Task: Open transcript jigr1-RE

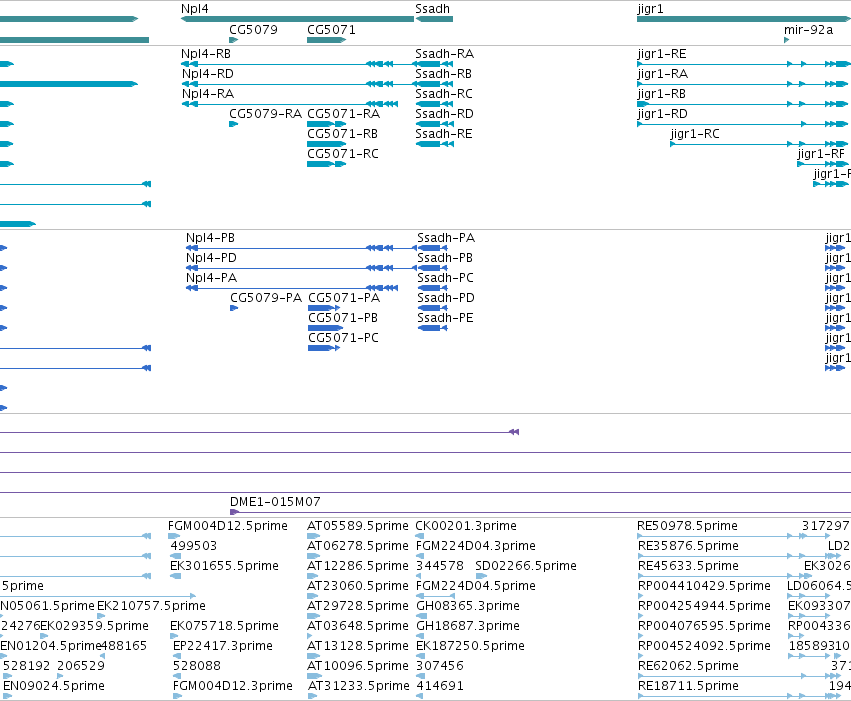Action: (x=662, y=54)
